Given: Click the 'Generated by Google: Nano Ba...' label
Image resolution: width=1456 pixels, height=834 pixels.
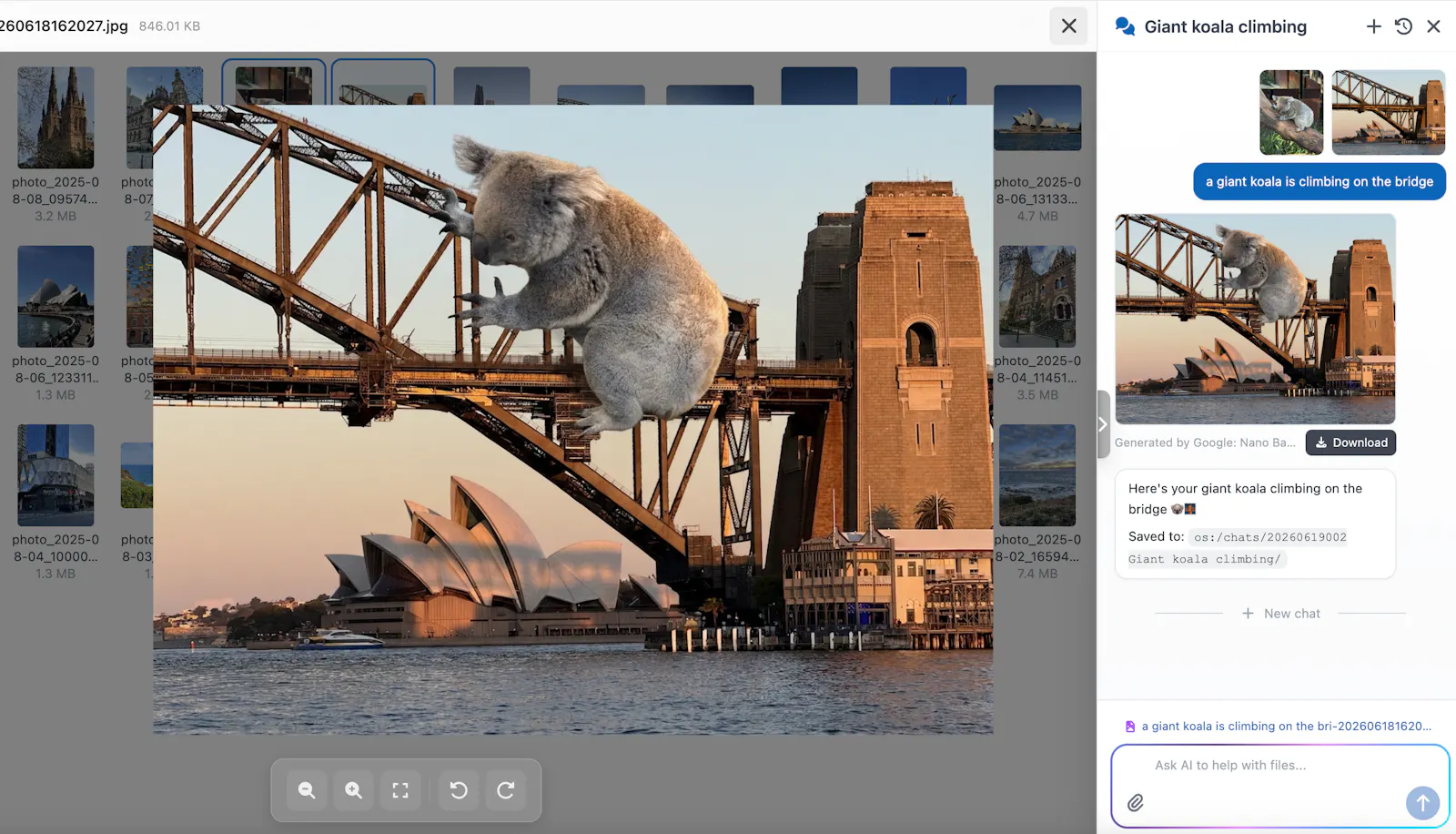Looking at the screenshot, I should [1205, 442].
